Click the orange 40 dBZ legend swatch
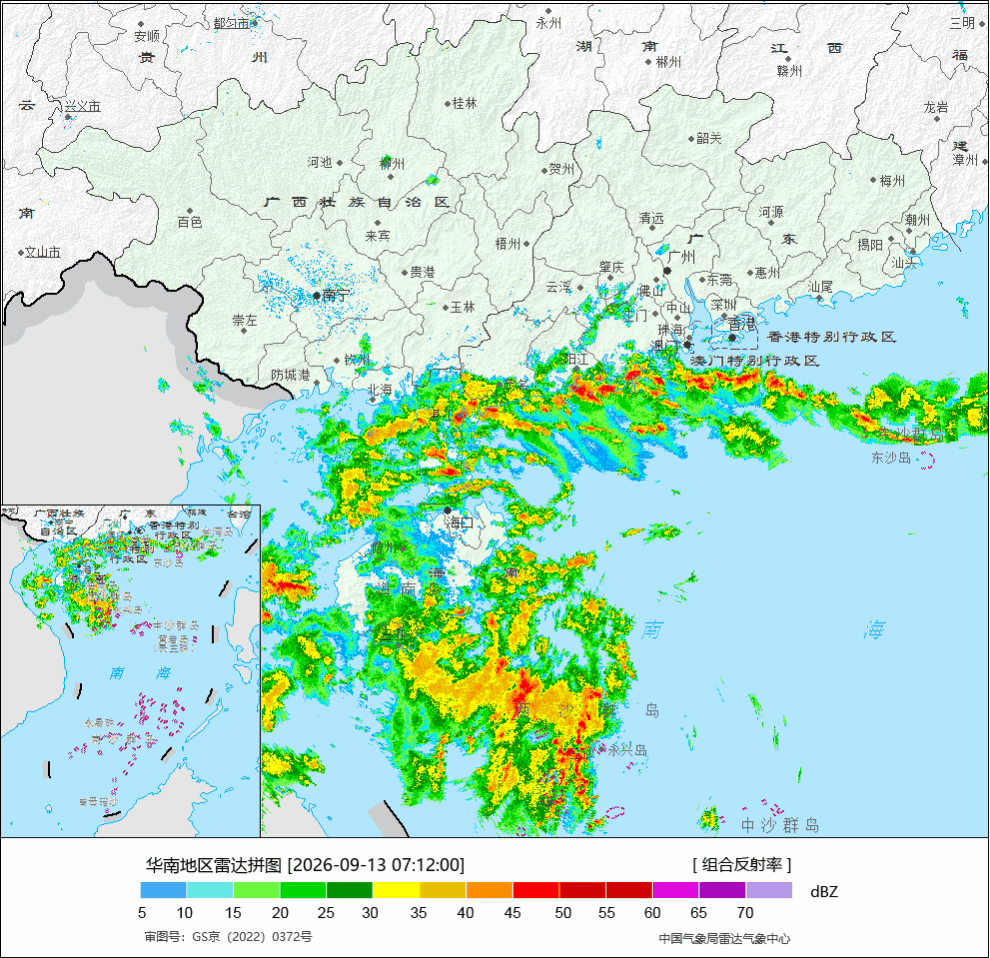Image resolution: width=990 pixels, height=958 pixels. pyautogui.click(x=489, y=890)
